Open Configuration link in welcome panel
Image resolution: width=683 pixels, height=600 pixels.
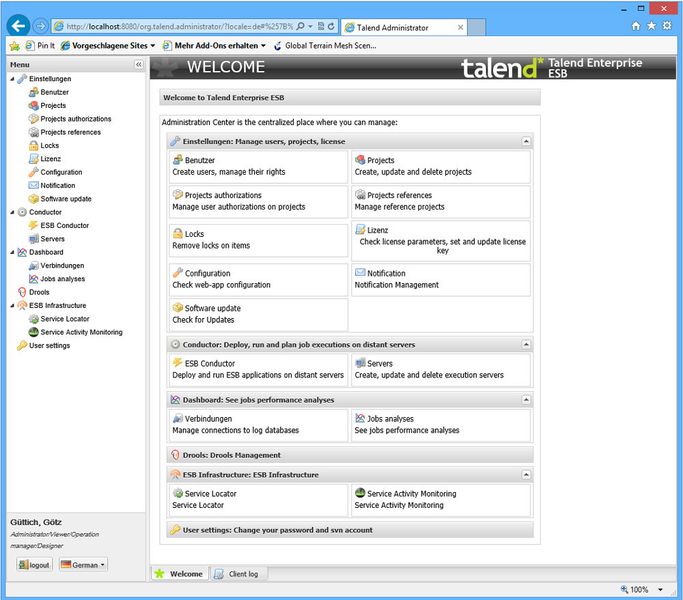(x=207, y=273)
